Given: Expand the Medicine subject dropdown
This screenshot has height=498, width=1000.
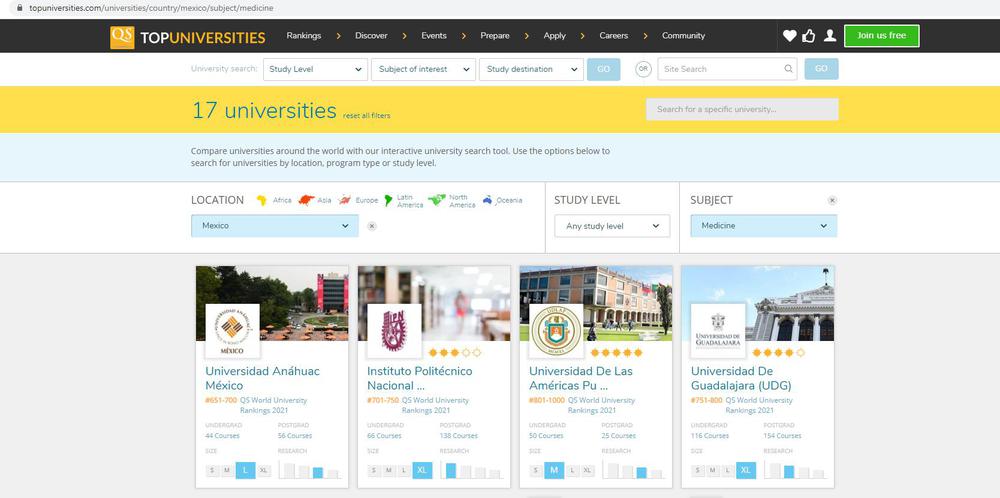Looking at the screenshot, I should [x=763, y=226].
